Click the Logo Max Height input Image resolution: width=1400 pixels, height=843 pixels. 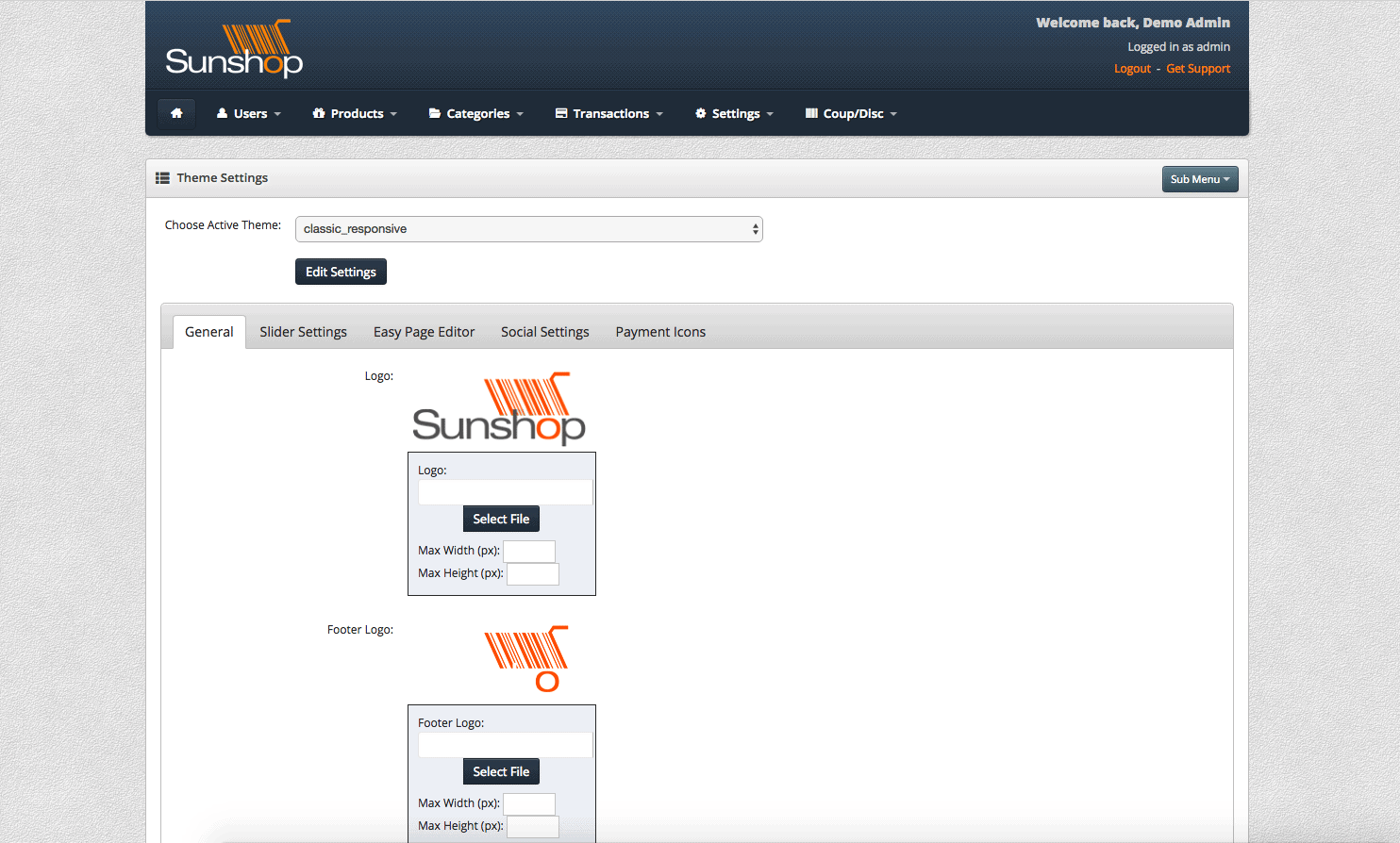(533, 573)
